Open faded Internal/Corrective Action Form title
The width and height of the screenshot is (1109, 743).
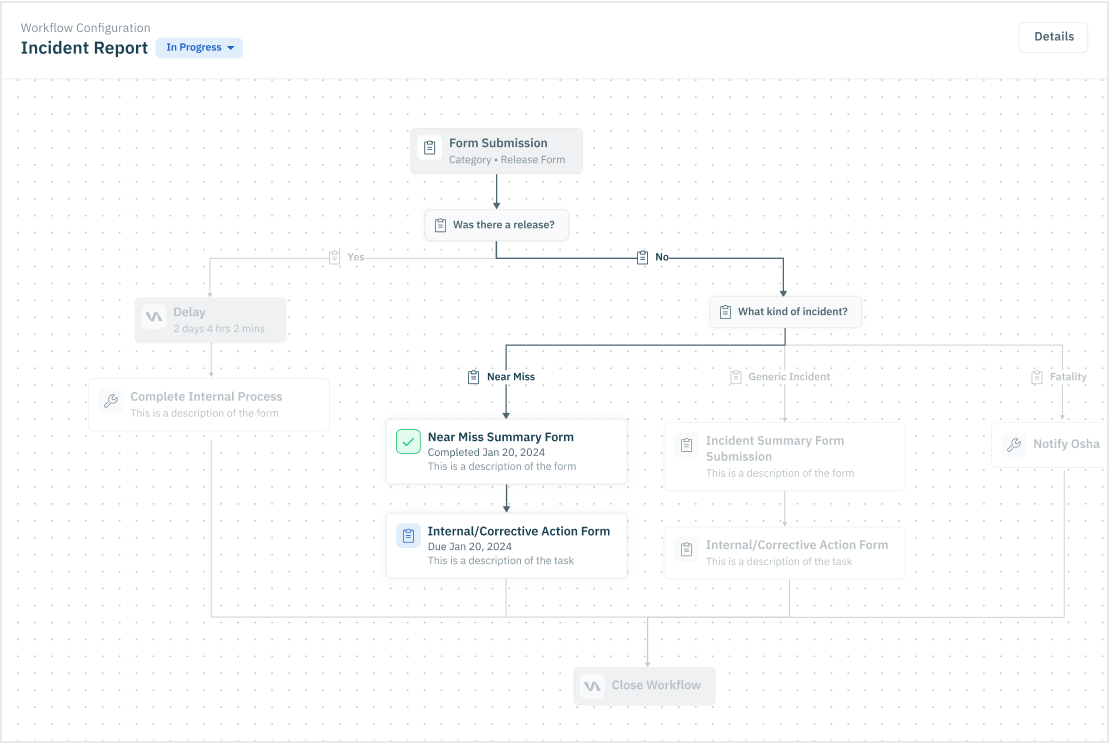[796, 545]
